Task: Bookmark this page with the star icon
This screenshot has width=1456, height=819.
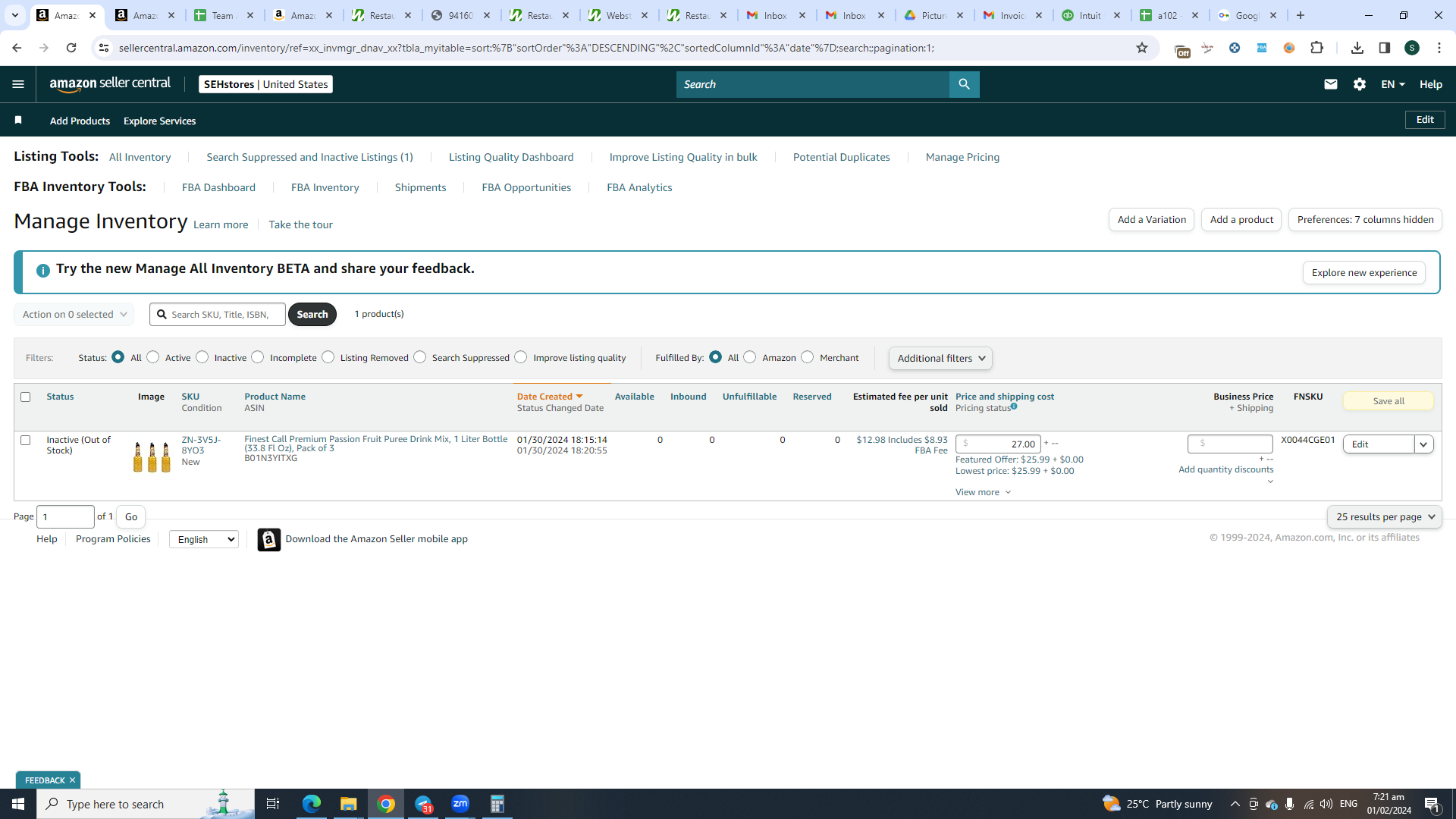Action: 1142,48
